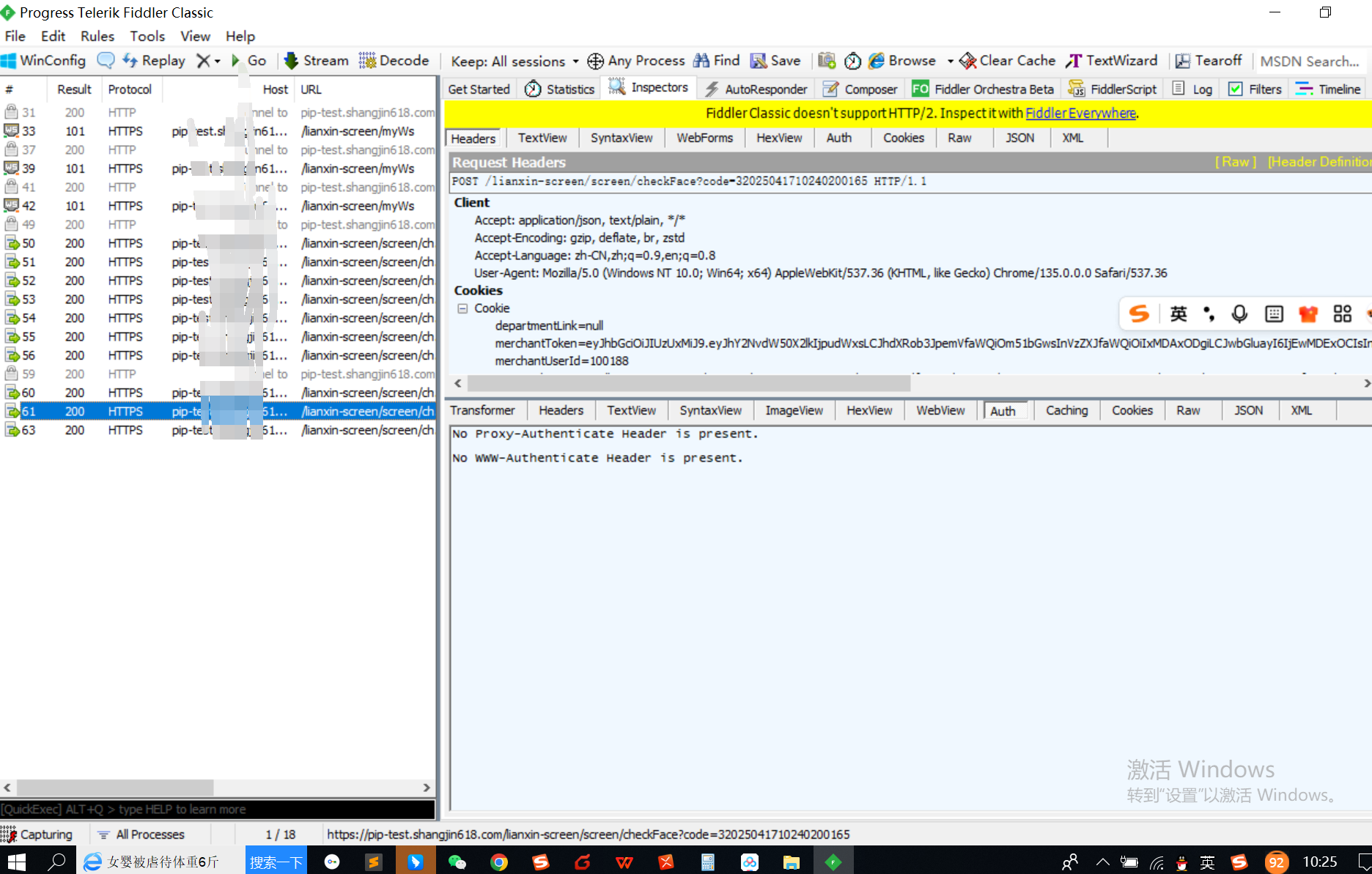Open the Fiddler Orchestra Beta tab

coord(984,89)
